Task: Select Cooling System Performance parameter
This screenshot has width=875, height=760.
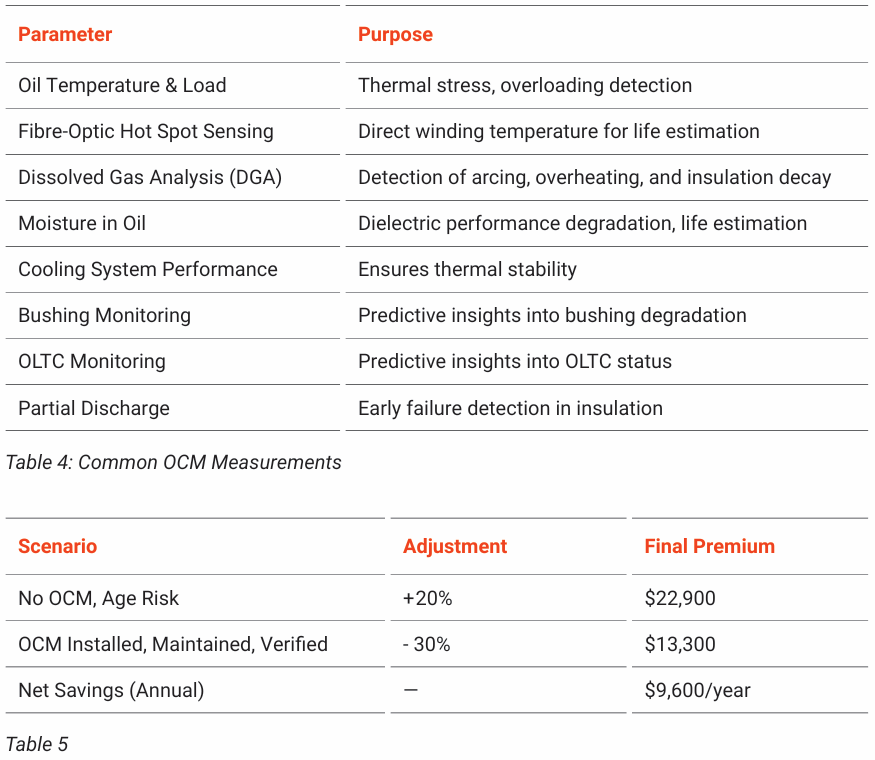Action: coord(147,270)
